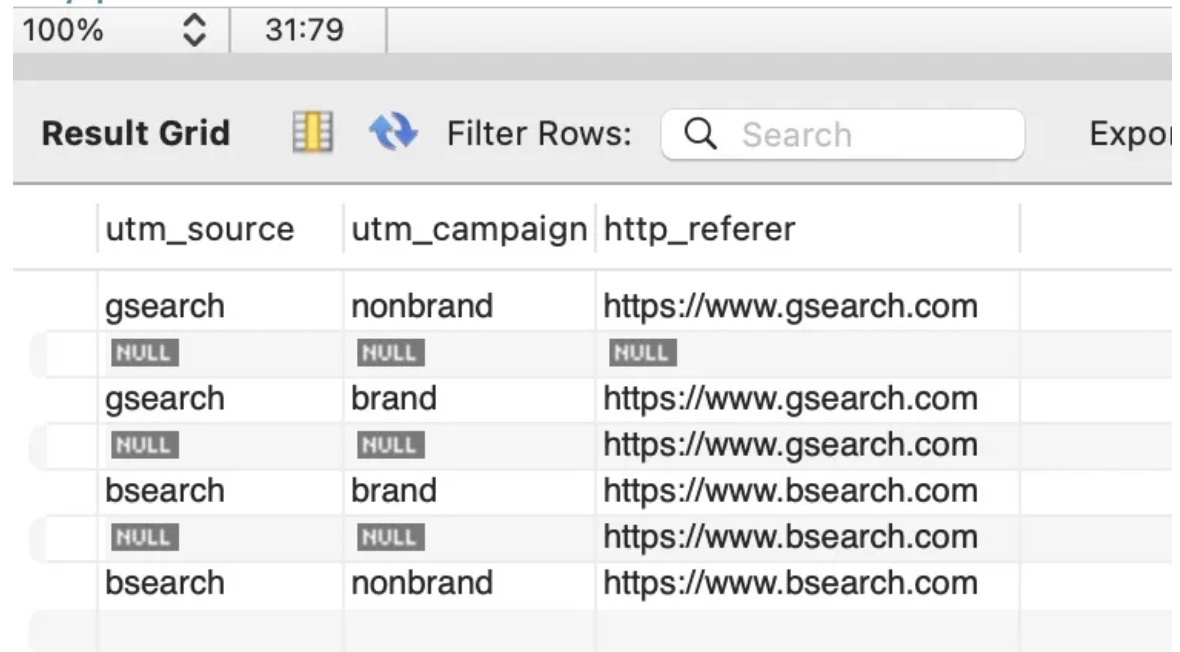Viewport: 1180px width, 652px height.
Task: Select last https://www.bsearch.com referer cell
Action: click(x=789, y=582)
